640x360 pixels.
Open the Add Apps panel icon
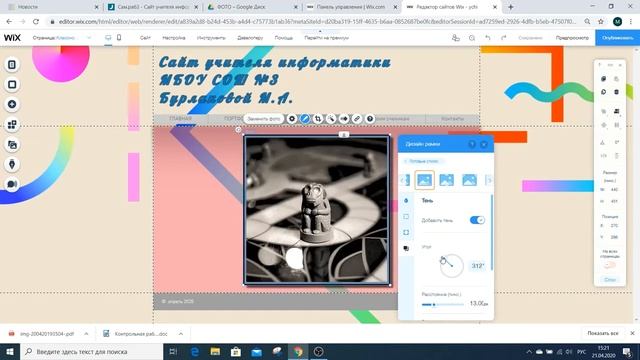click(x=12, y=124)
